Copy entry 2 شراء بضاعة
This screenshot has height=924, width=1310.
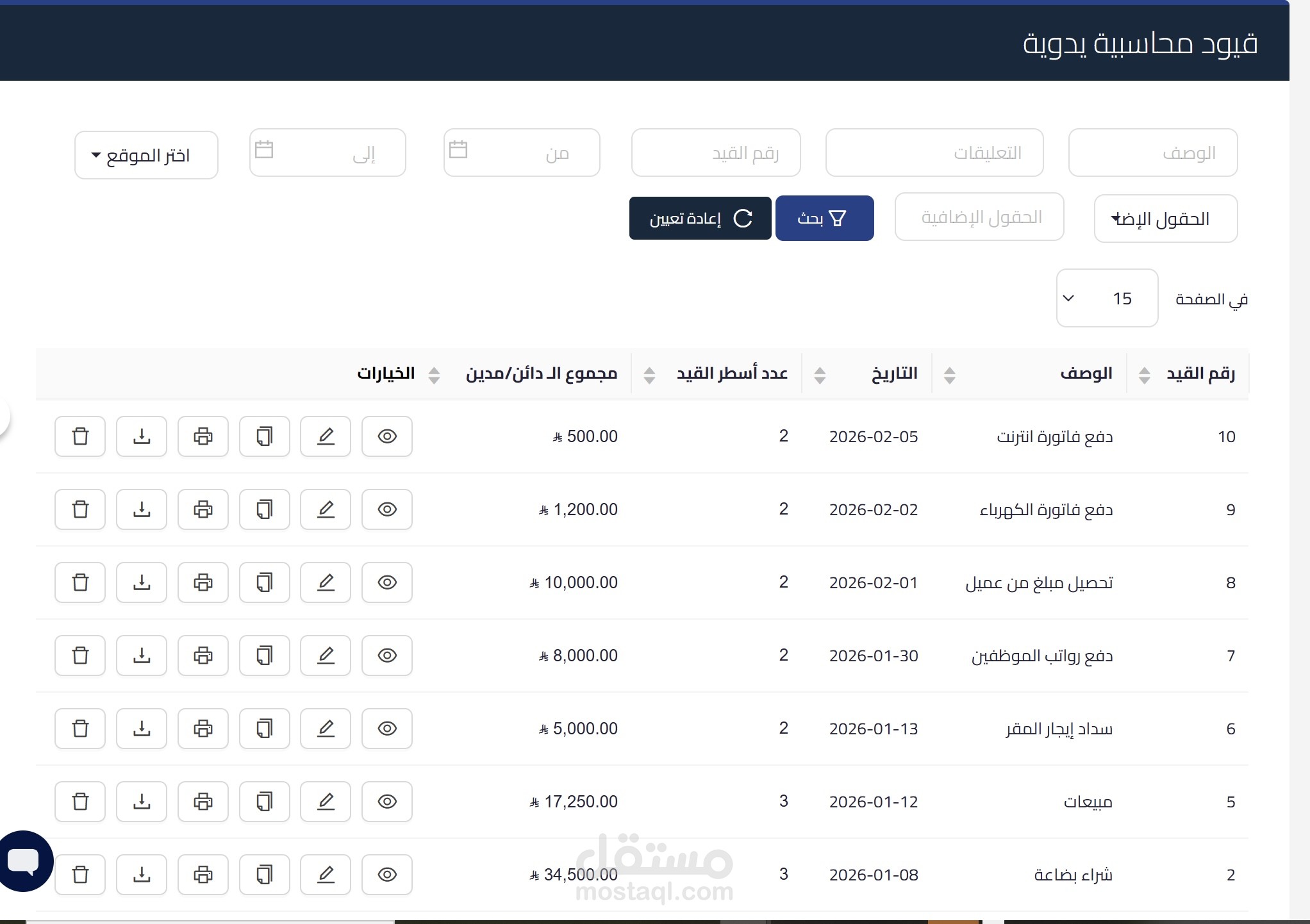coord(265,875)
